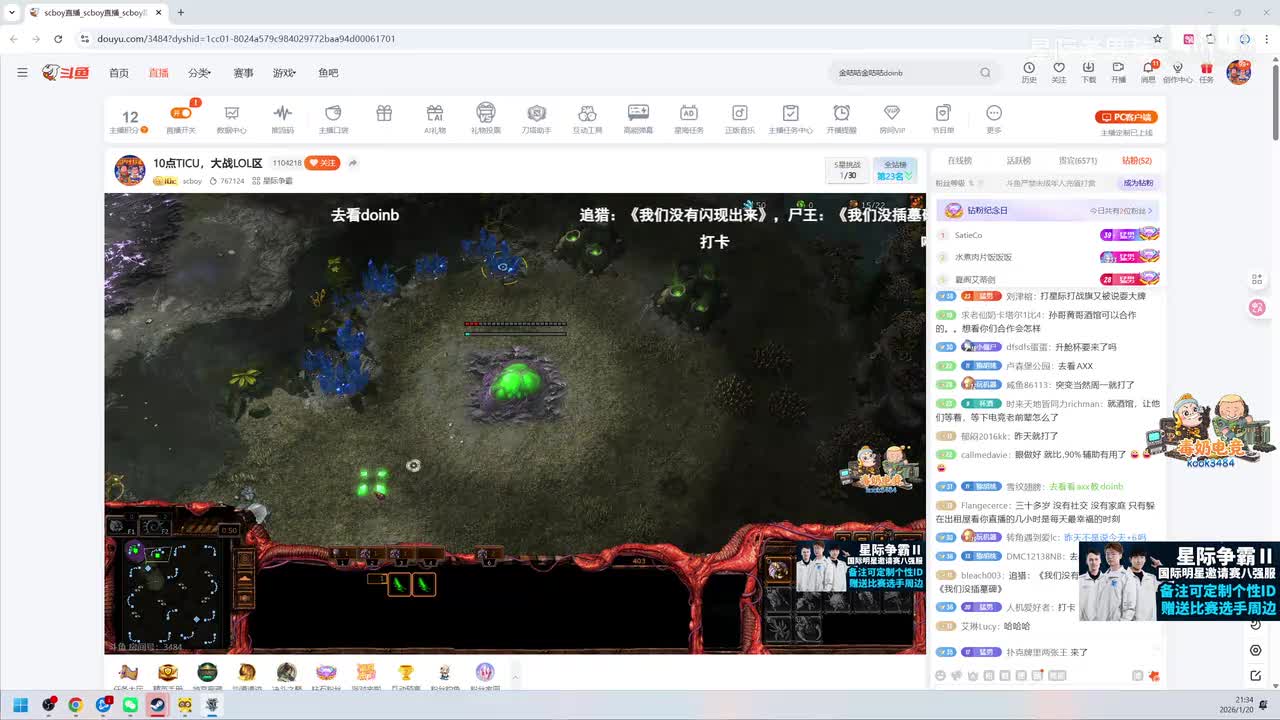The height and width of the screenshot is (720, 1280).
Task: Open Google Chrome from the taskbar
Action: tap(75, 705)
